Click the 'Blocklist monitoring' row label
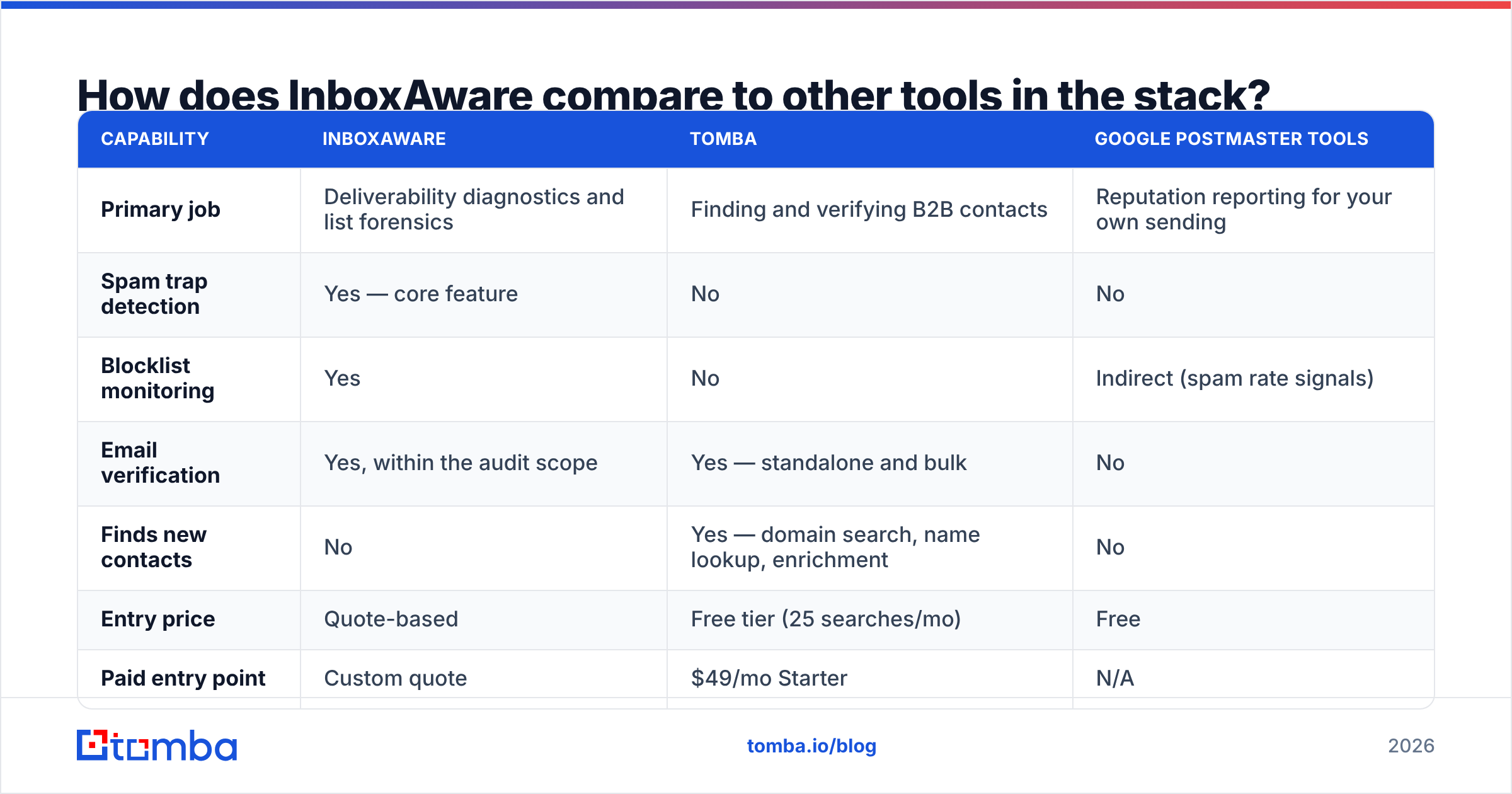The height and width of the screenshot is (794, 1512). tap(158, 378)
